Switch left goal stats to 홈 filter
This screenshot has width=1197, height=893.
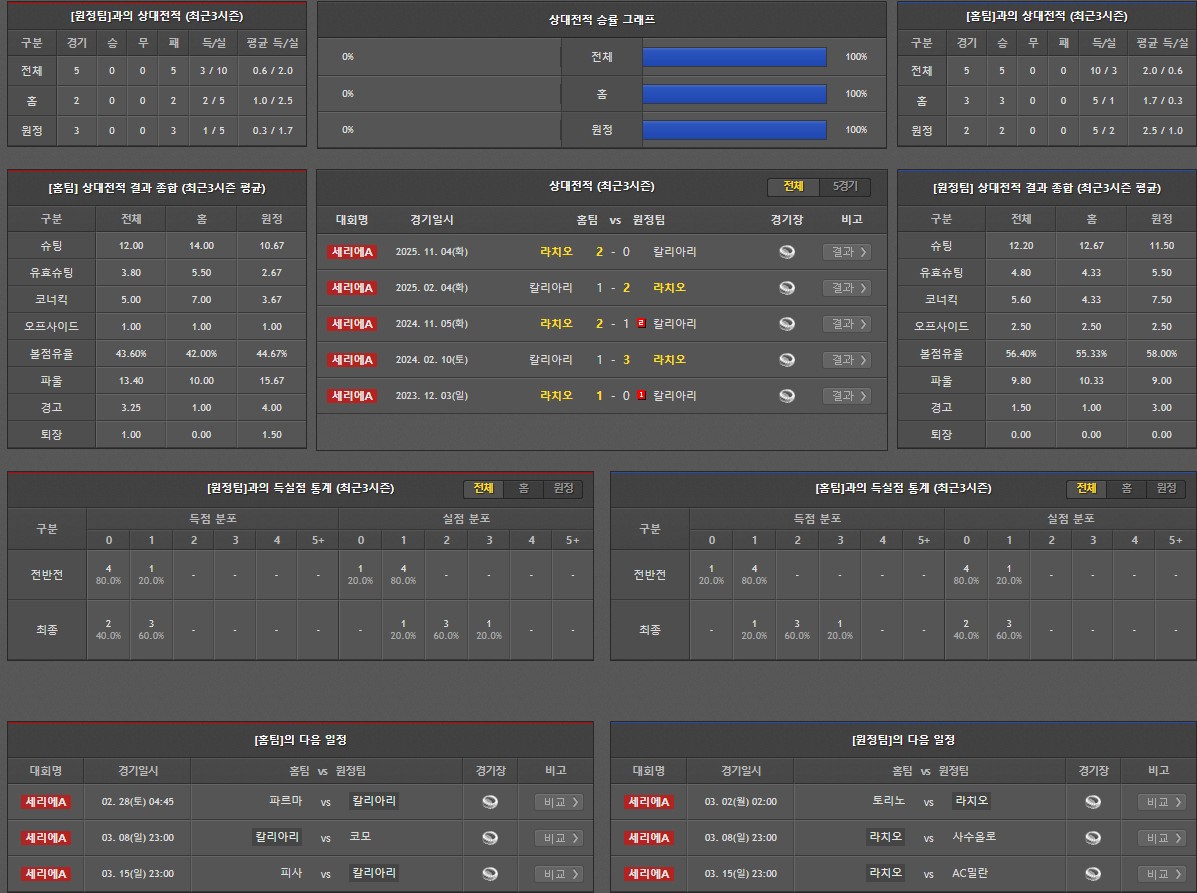pos(523,488)
